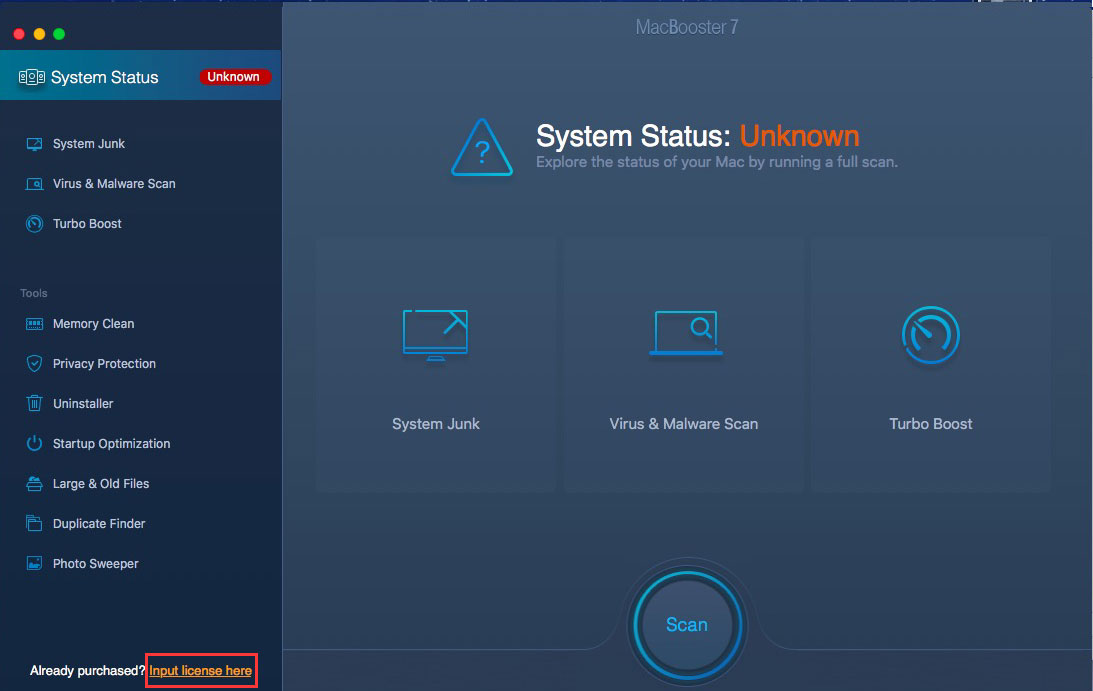The height and width of the screenshot is (691, 1093).
Task: Choose Turbo Boost in the sidebar
Action: click(x=87, y=224)
